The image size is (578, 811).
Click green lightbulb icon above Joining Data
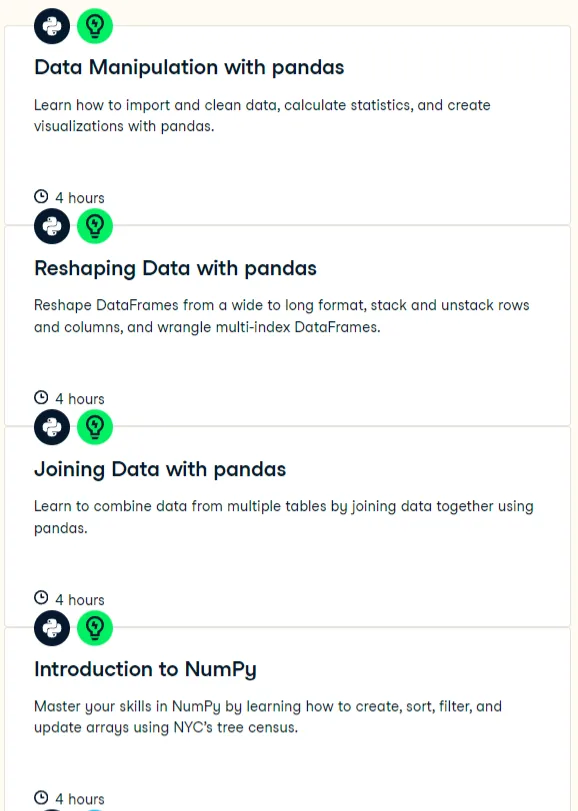(95, 427)
